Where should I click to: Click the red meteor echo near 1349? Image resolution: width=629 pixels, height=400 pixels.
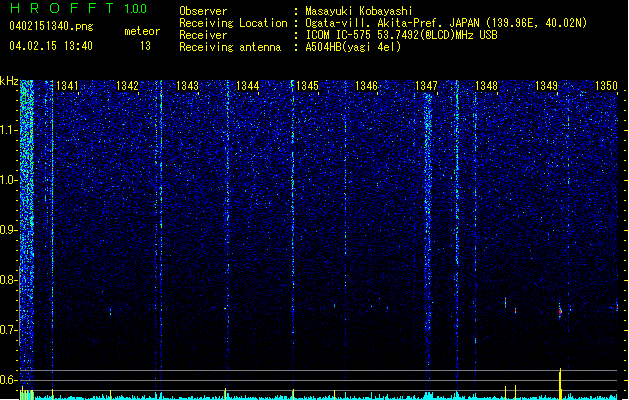(560, 311)
